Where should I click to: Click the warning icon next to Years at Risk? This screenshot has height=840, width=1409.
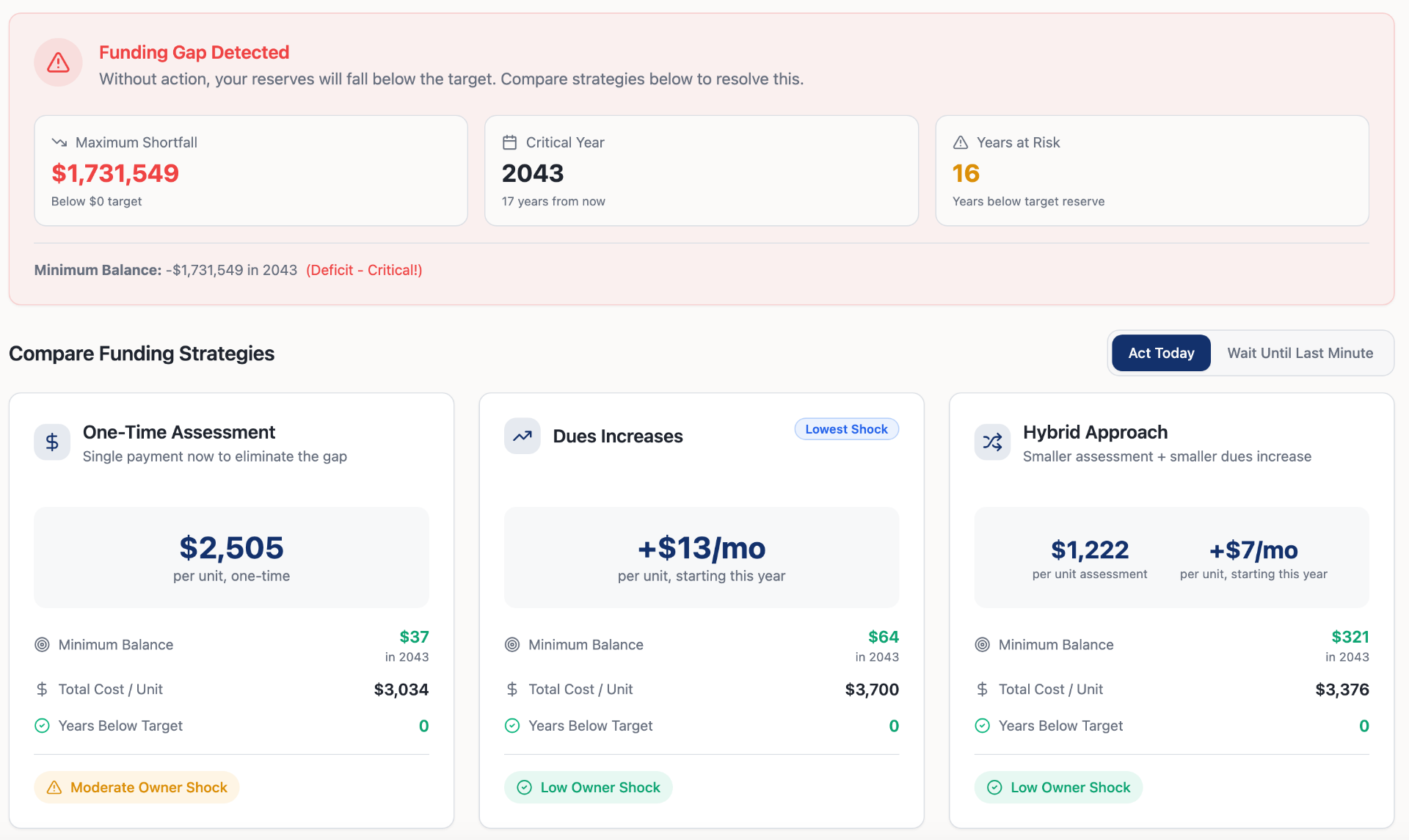pos(960,142)
